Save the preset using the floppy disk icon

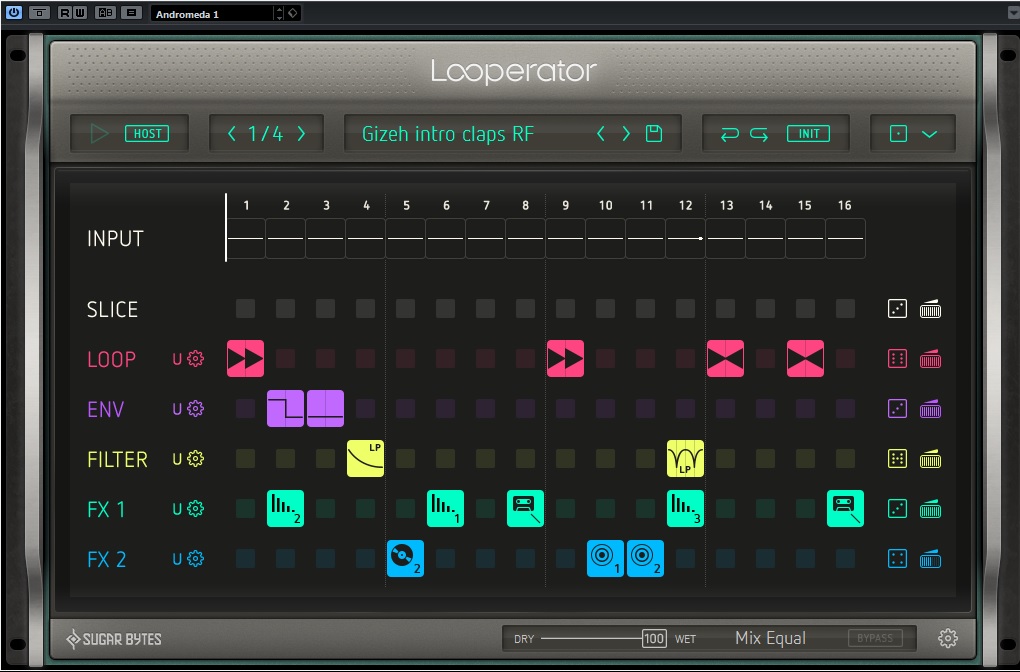(x=655, y=132)
